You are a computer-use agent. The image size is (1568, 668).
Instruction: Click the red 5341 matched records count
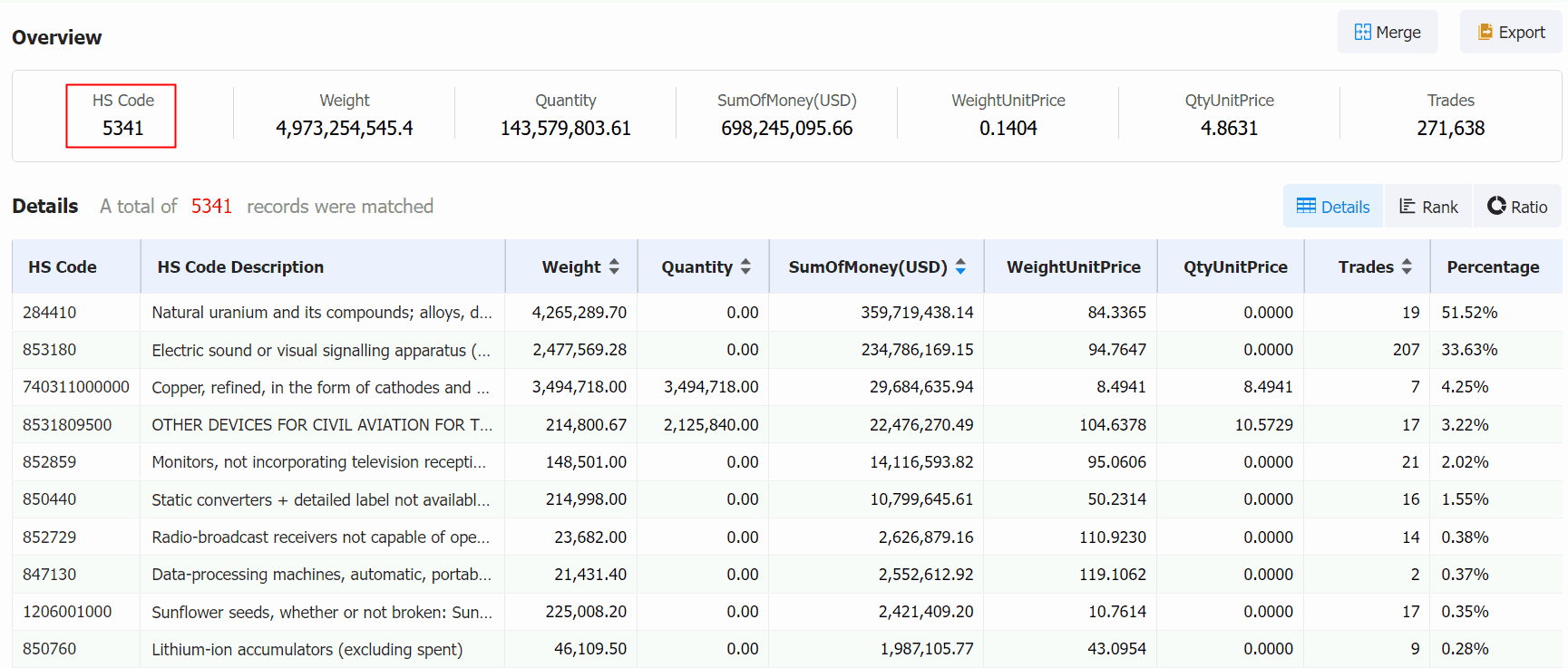tap(211, 207)
